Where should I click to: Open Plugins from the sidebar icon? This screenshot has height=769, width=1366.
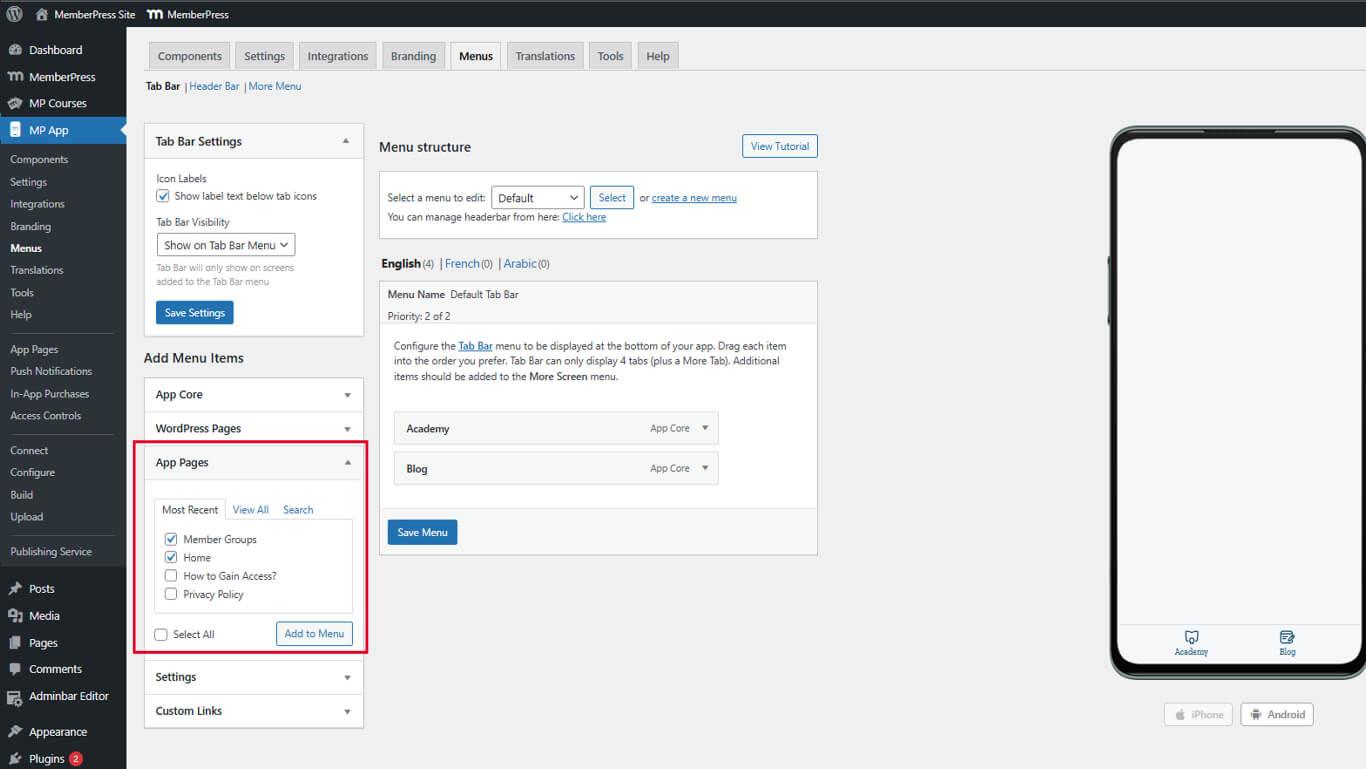(x=15, y=759)
